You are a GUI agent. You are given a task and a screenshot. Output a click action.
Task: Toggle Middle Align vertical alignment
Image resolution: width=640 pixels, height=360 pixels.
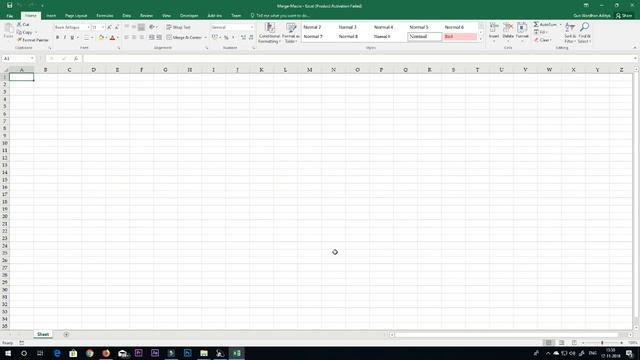(134, 27)
